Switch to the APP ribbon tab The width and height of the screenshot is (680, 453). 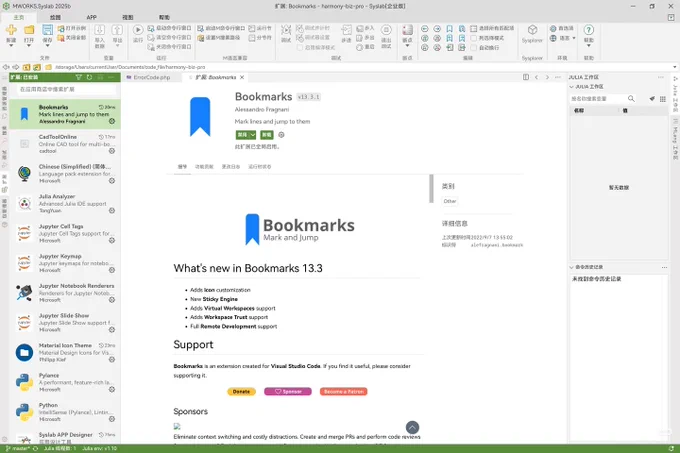(92, 17)
